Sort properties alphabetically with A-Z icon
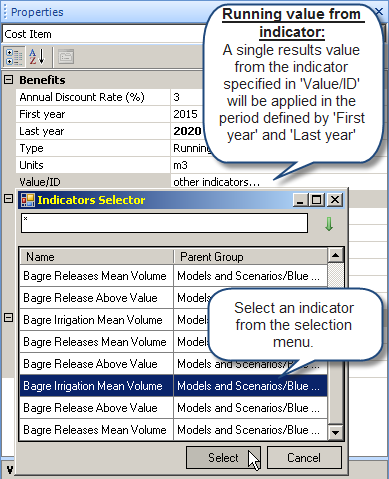The height and width of the screenshot is (479, 389). (x=37, y=57)
